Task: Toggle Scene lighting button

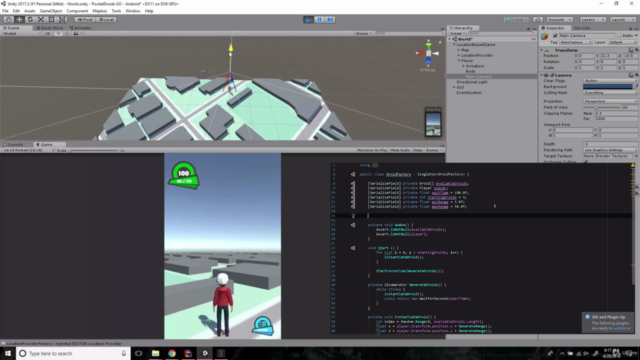Action: point(58,33)
